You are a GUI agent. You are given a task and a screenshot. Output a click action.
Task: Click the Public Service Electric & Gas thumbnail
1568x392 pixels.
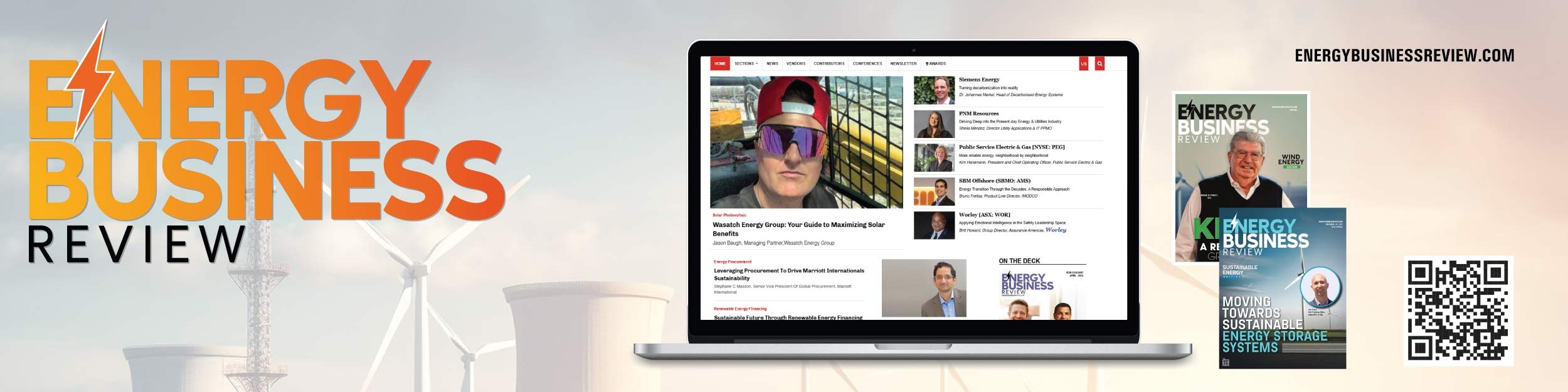934,158
